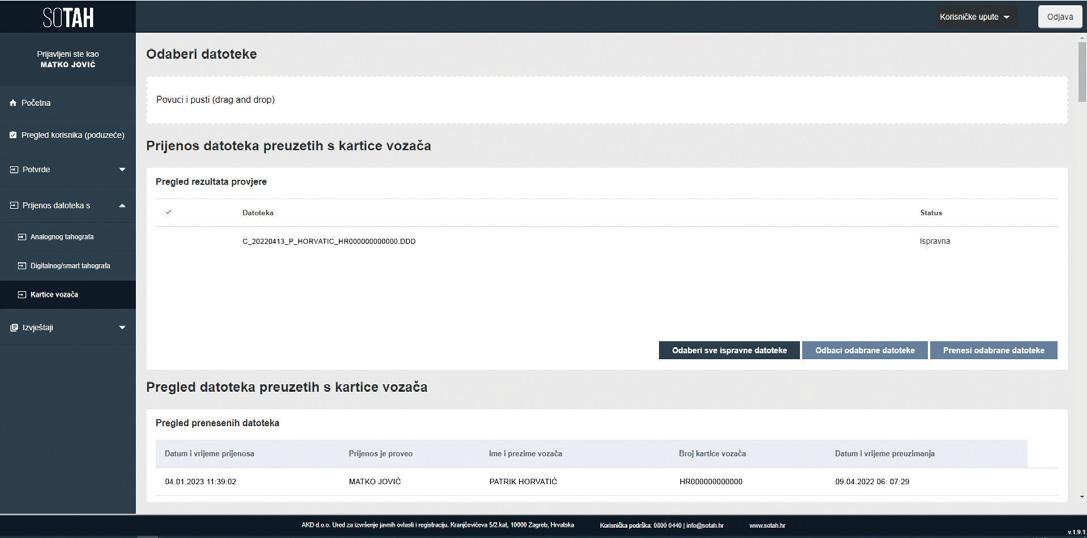This screenshot has height=538, width=1087.
Task: Click the Odjava button
Action: pos(1060,17)
